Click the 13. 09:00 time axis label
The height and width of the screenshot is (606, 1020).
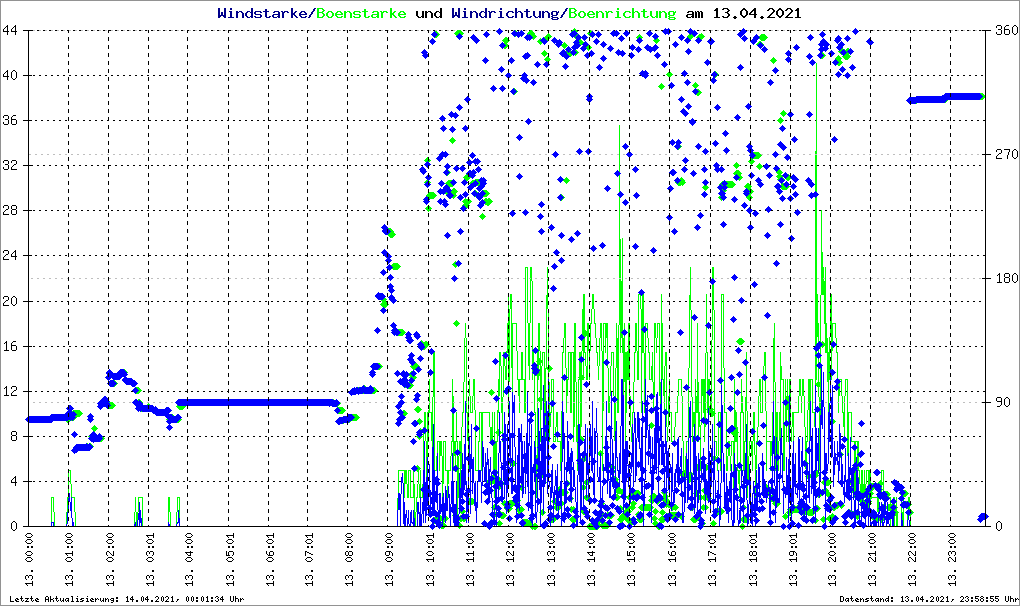[391, 560]
